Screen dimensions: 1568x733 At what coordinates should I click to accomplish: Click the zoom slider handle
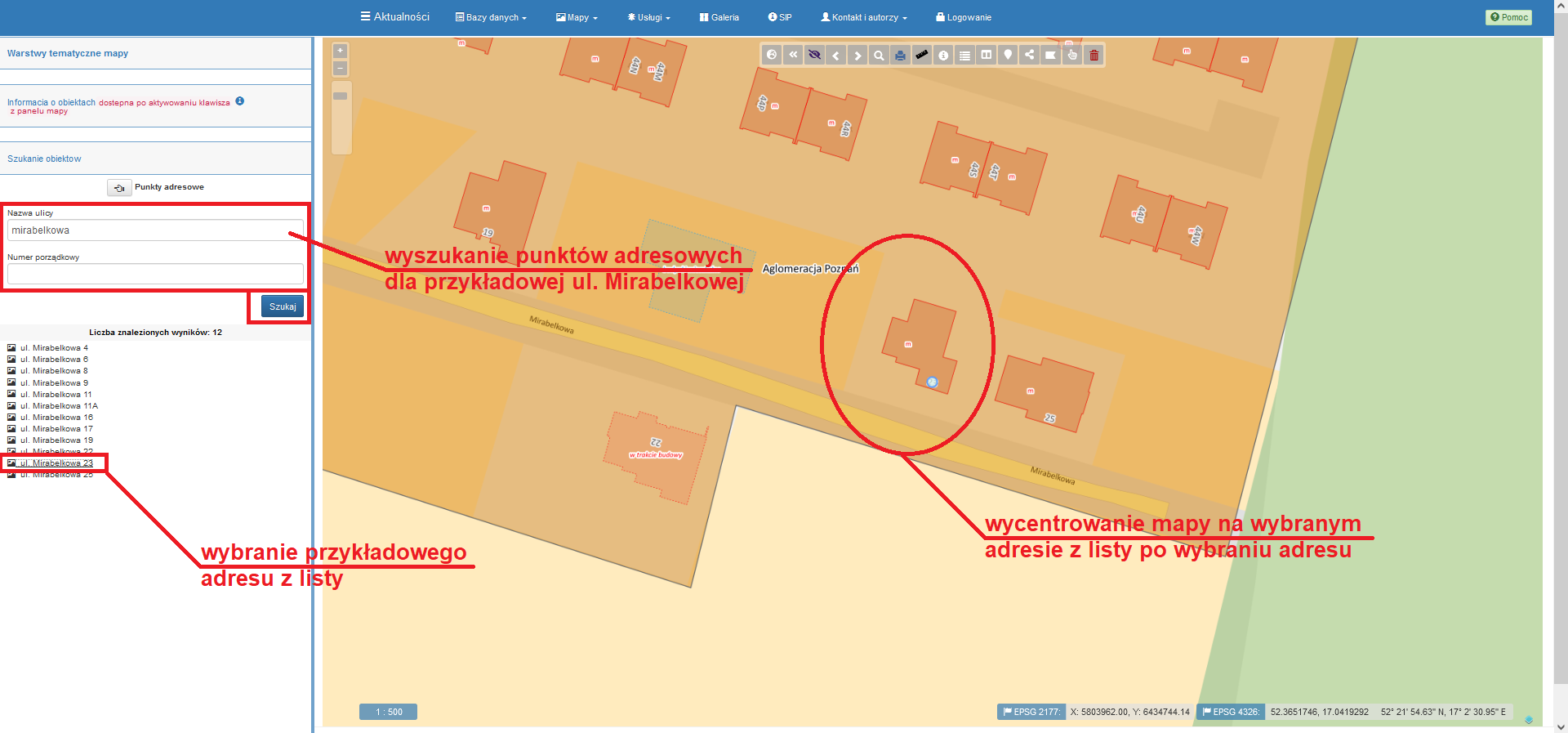click(341, 96)
